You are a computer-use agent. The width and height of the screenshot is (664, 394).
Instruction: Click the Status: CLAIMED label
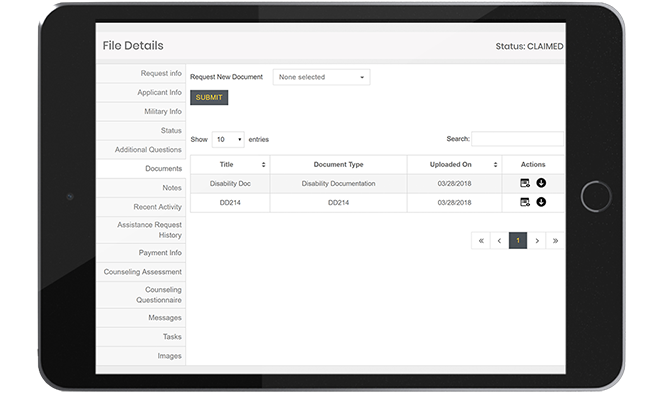coord(529,46)
